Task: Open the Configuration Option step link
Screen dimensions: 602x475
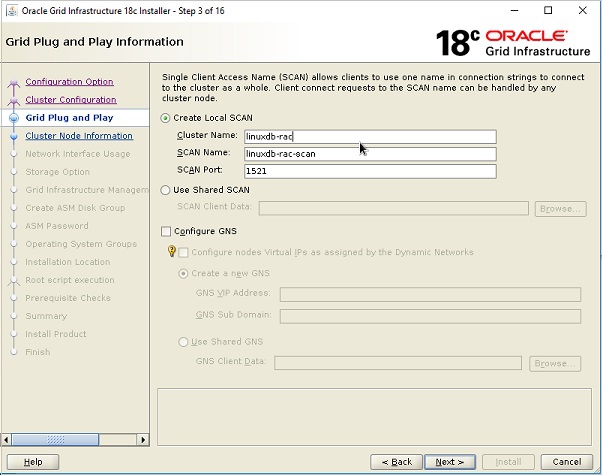Action: click(69, 82)
